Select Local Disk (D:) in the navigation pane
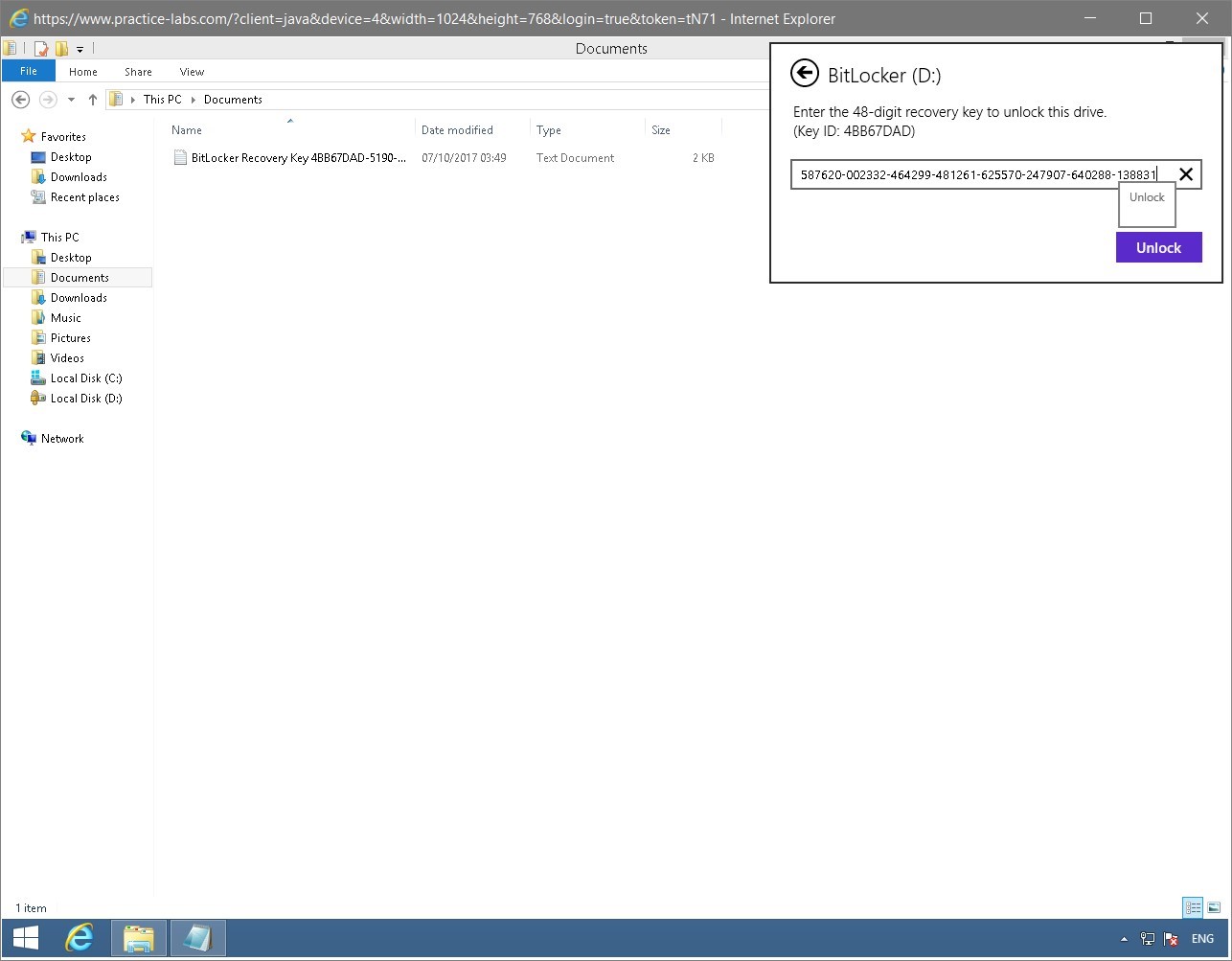1232x961 pixels. [x=86, y=398]
